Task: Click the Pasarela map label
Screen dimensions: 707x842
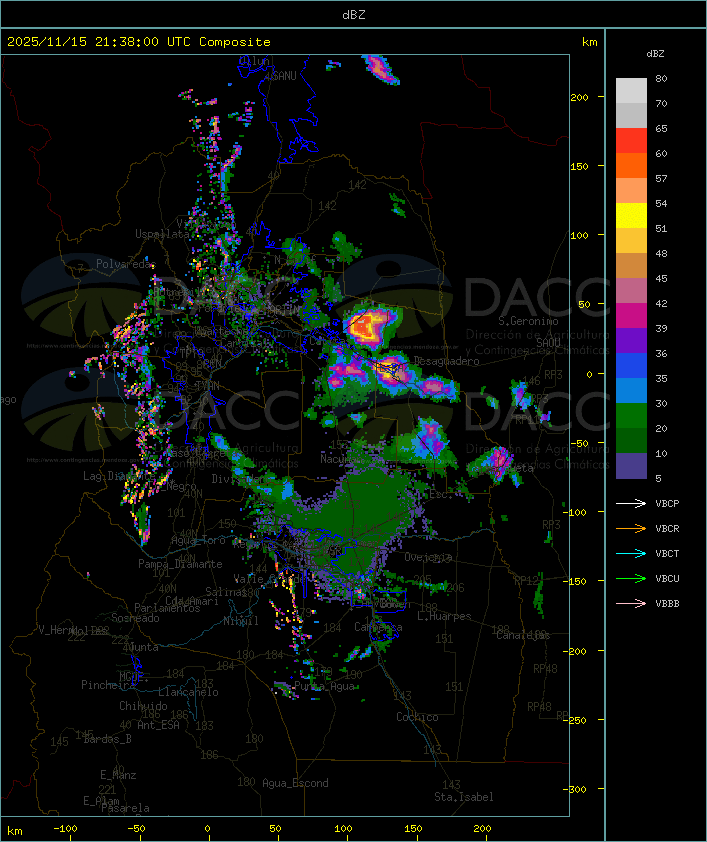Action: tap(125, 808)
